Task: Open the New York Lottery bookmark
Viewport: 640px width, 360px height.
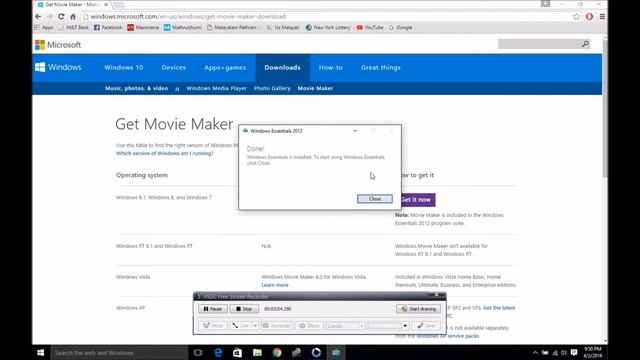Action: click(328, 27)
